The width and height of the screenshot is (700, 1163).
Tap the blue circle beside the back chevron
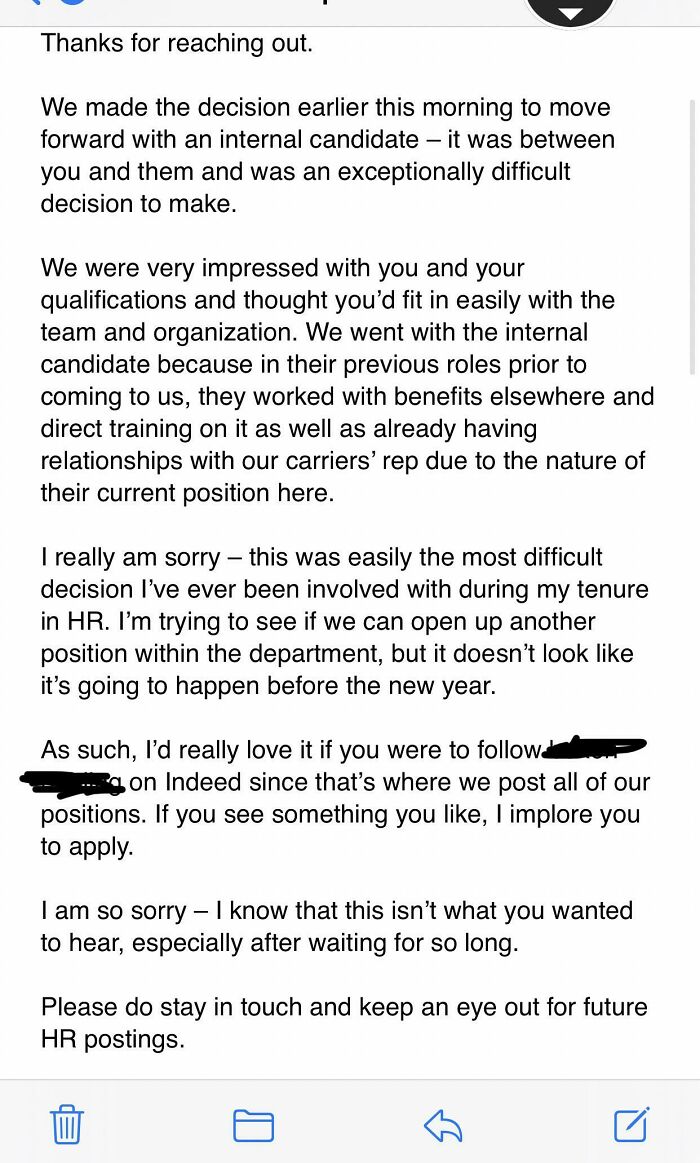coord(73,3)
